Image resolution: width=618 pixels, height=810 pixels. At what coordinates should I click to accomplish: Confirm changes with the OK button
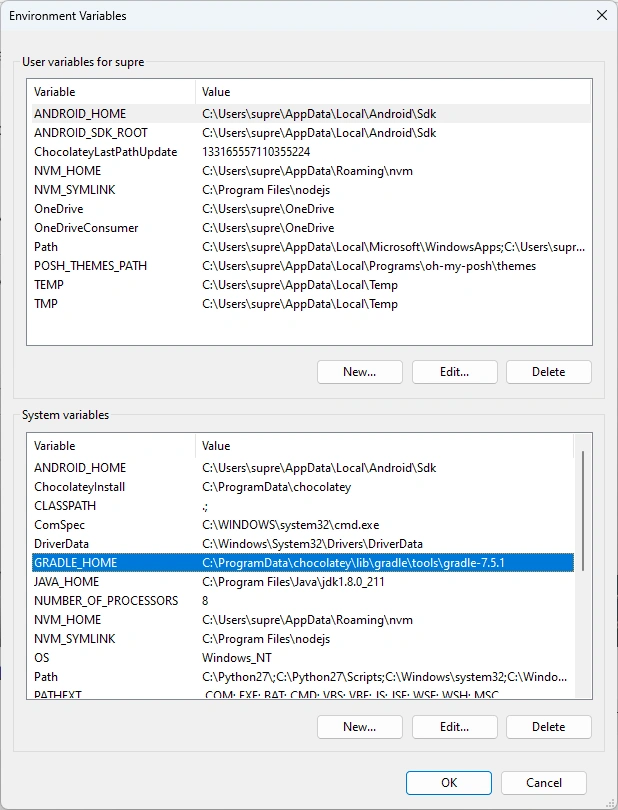[x=449, y=783]
